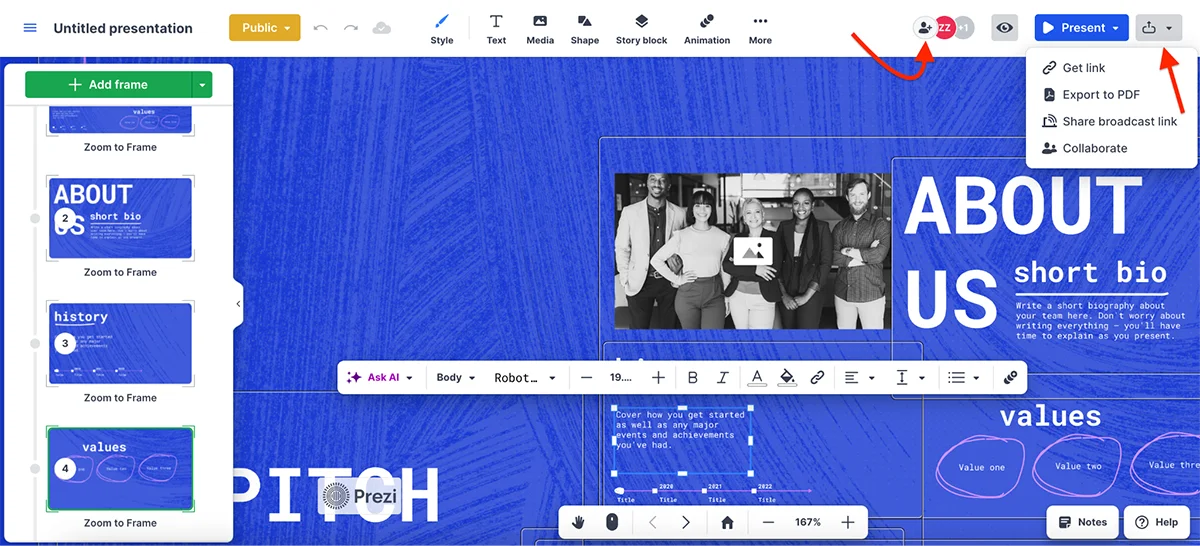Select the hand pan tool

(x=578, y=522)
